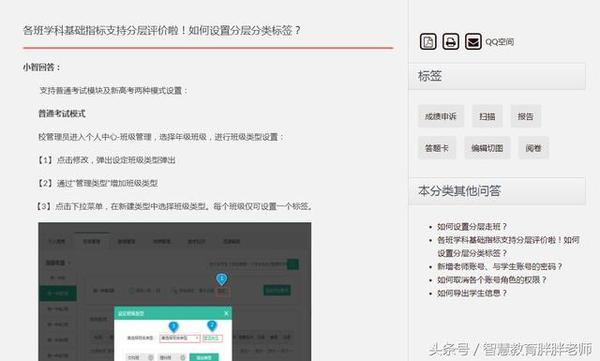The image size is (600, 361).
Task: Open the 扫描 tag
Action: [x=487, y=116]
